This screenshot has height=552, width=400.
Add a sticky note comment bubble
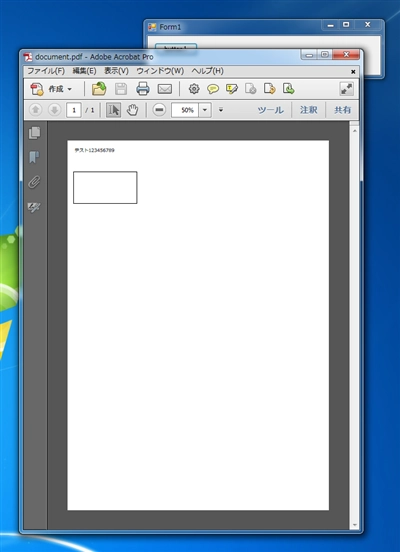[x=213, y=89]
